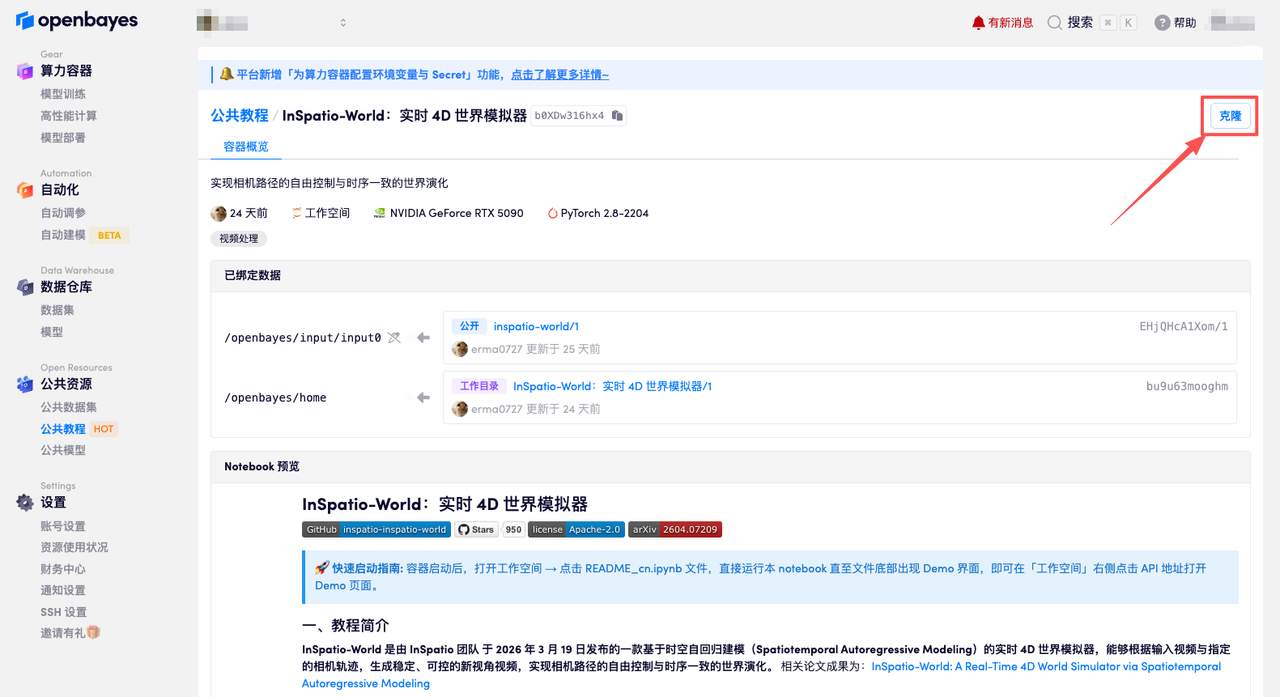Viewport: 1280px width, 697px height.
Task: Open 数据集 menu item
Action: [57, 310]
